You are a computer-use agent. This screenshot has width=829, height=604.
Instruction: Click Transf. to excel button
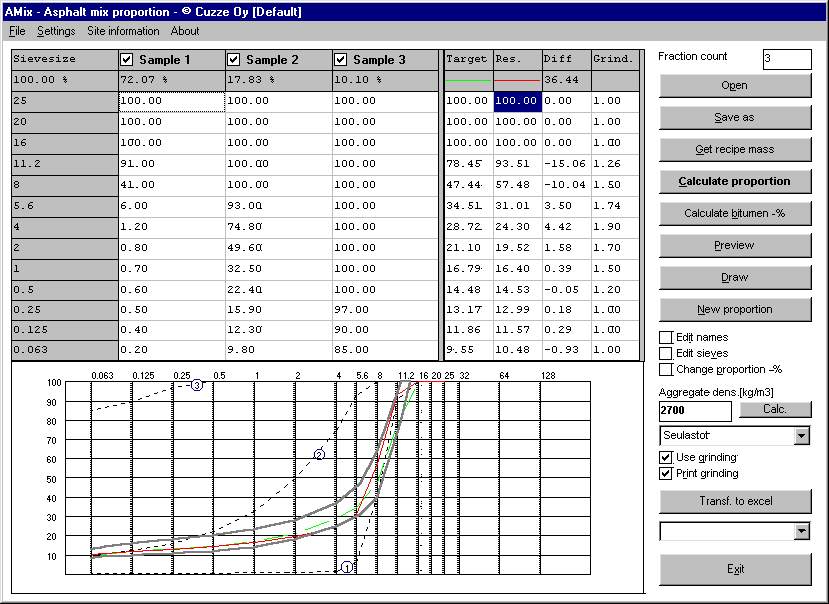(735, 501)
